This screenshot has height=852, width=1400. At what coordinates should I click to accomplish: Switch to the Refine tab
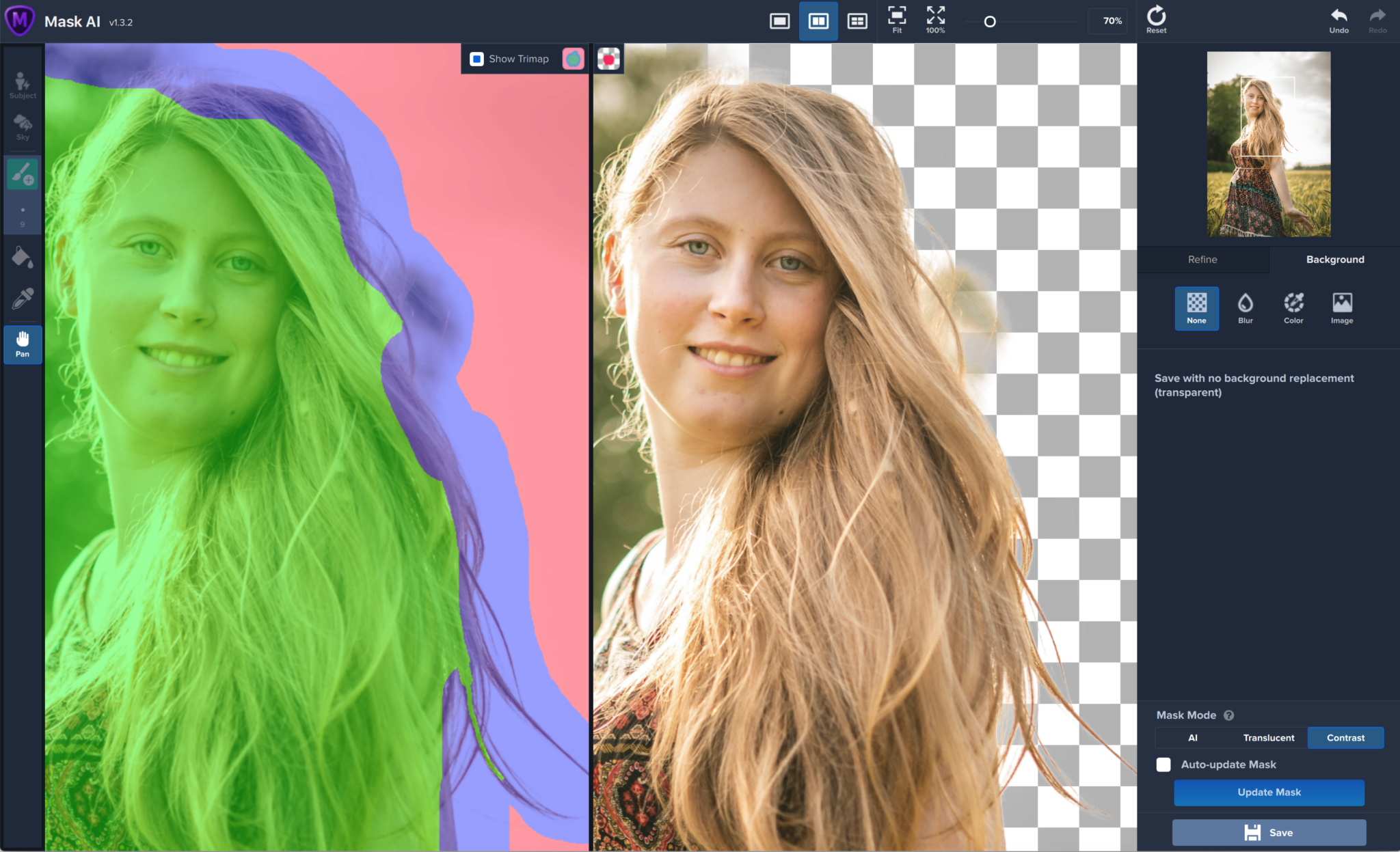click(1202, 259)
